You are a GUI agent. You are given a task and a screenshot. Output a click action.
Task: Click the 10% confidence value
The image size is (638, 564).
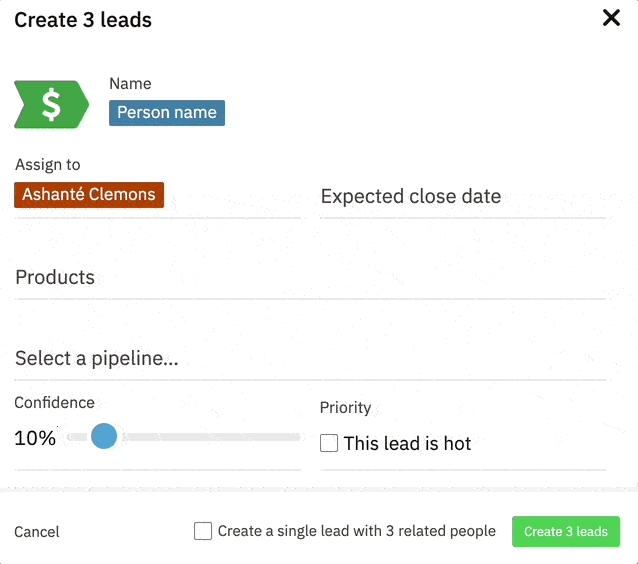click(35, 438)
